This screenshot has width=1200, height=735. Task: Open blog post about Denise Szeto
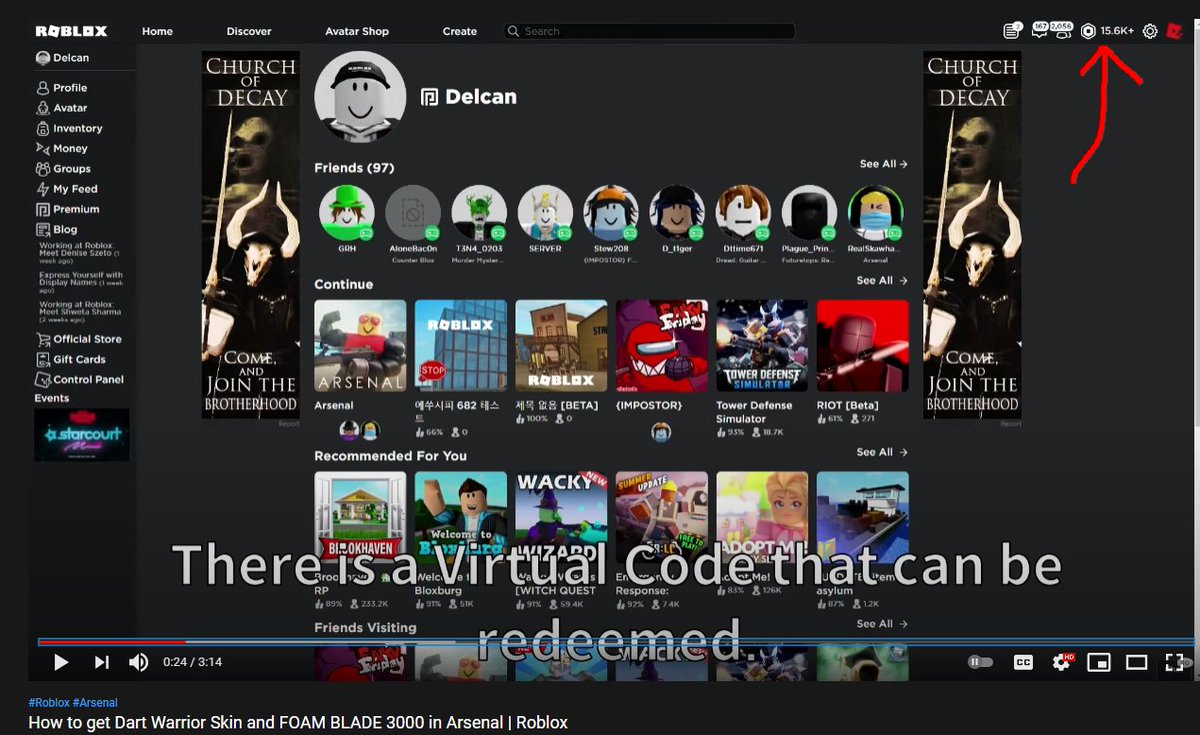coord(80,252)
